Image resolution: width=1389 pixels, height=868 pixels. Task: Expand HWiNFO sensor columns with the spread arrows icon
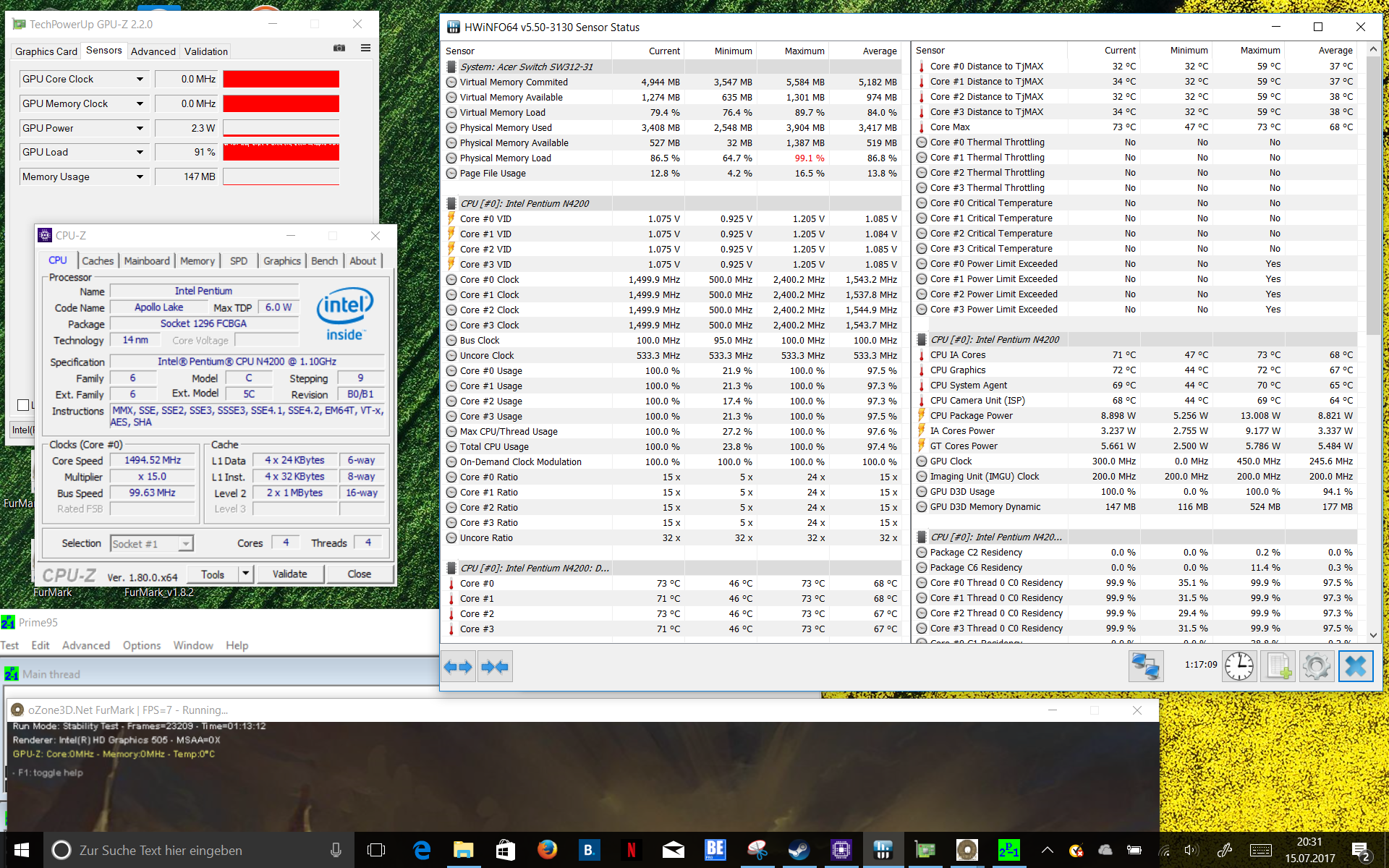[458, 666]
